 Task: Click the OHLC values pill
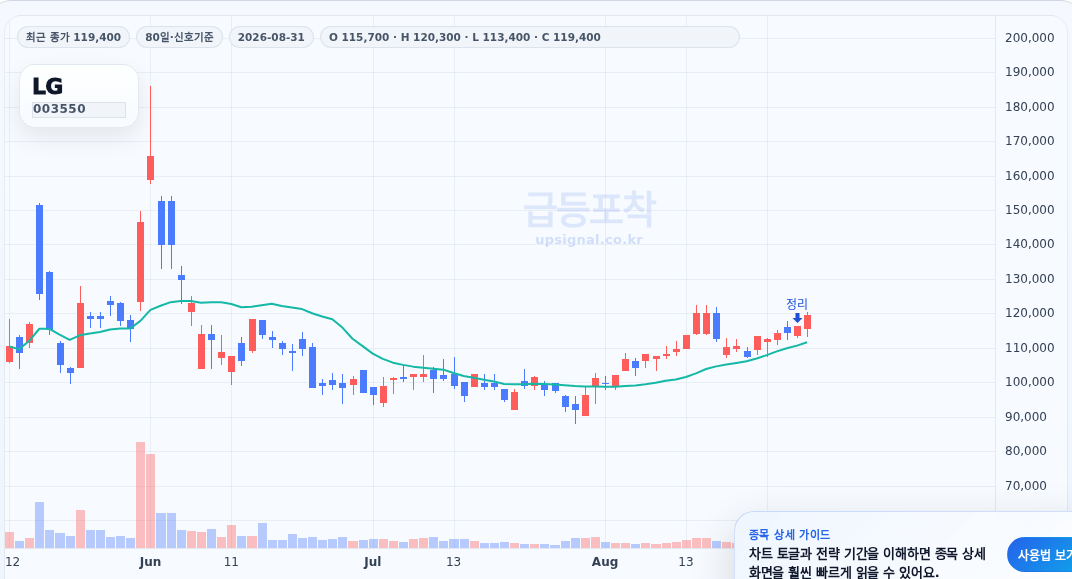click(530, 37)
